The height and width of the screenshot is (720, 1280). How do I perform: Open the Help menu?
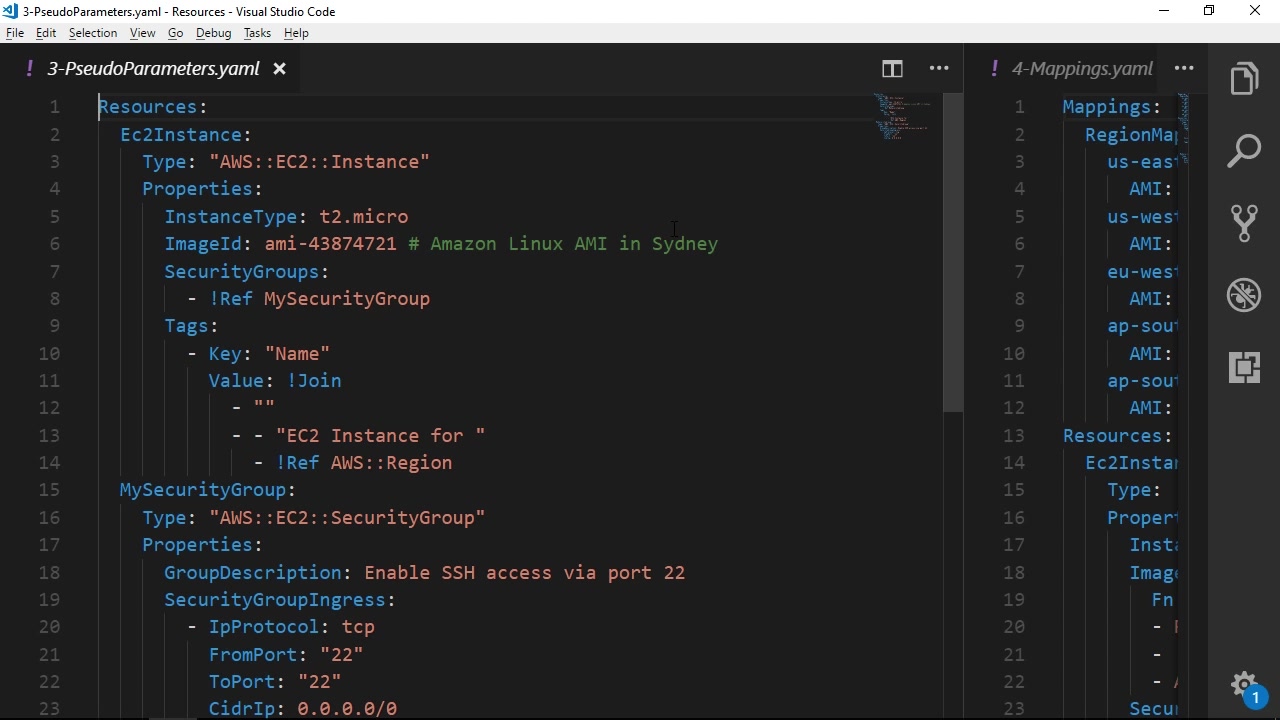[296, 33]
